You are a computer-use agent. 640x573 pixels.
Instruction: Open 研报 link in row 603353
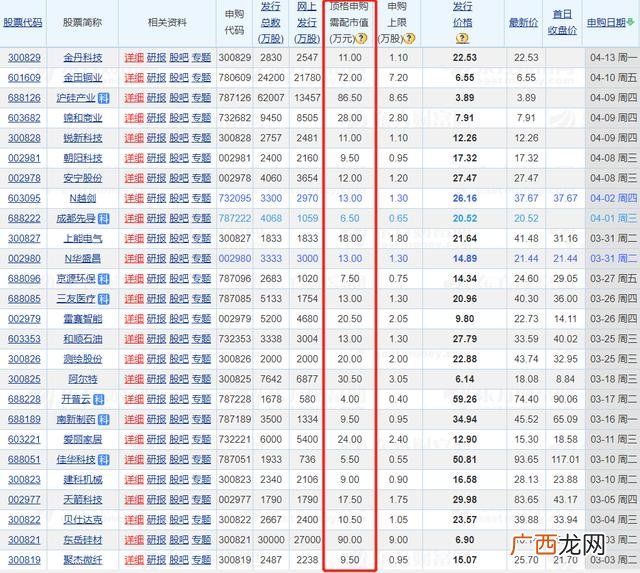click(156, 339)
